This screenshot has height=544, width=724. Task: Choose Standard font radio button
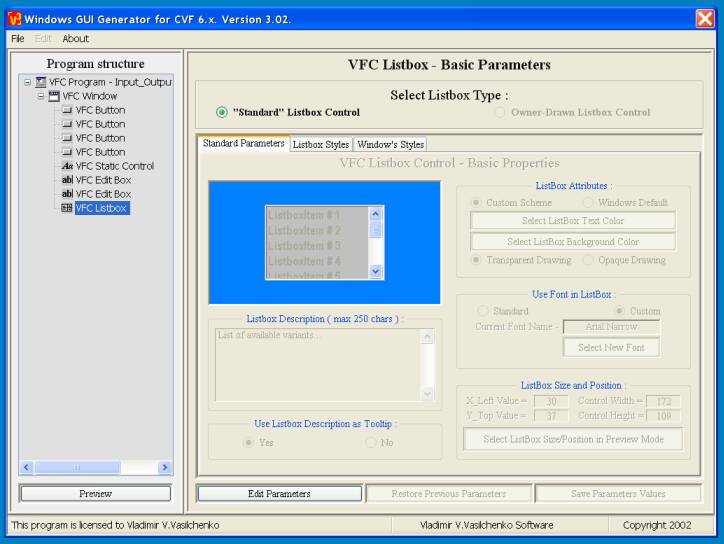[483, 311]
